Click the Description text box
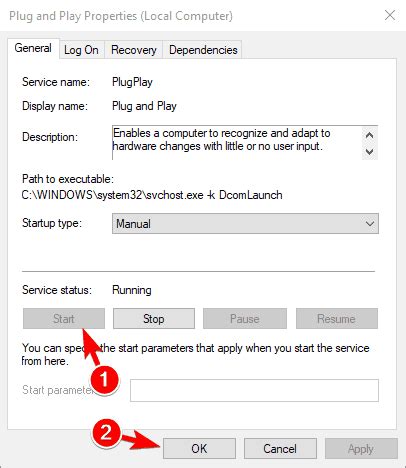The width and height of the screenshot is (406, 468). pyautogui.click(x=245, y=143)
